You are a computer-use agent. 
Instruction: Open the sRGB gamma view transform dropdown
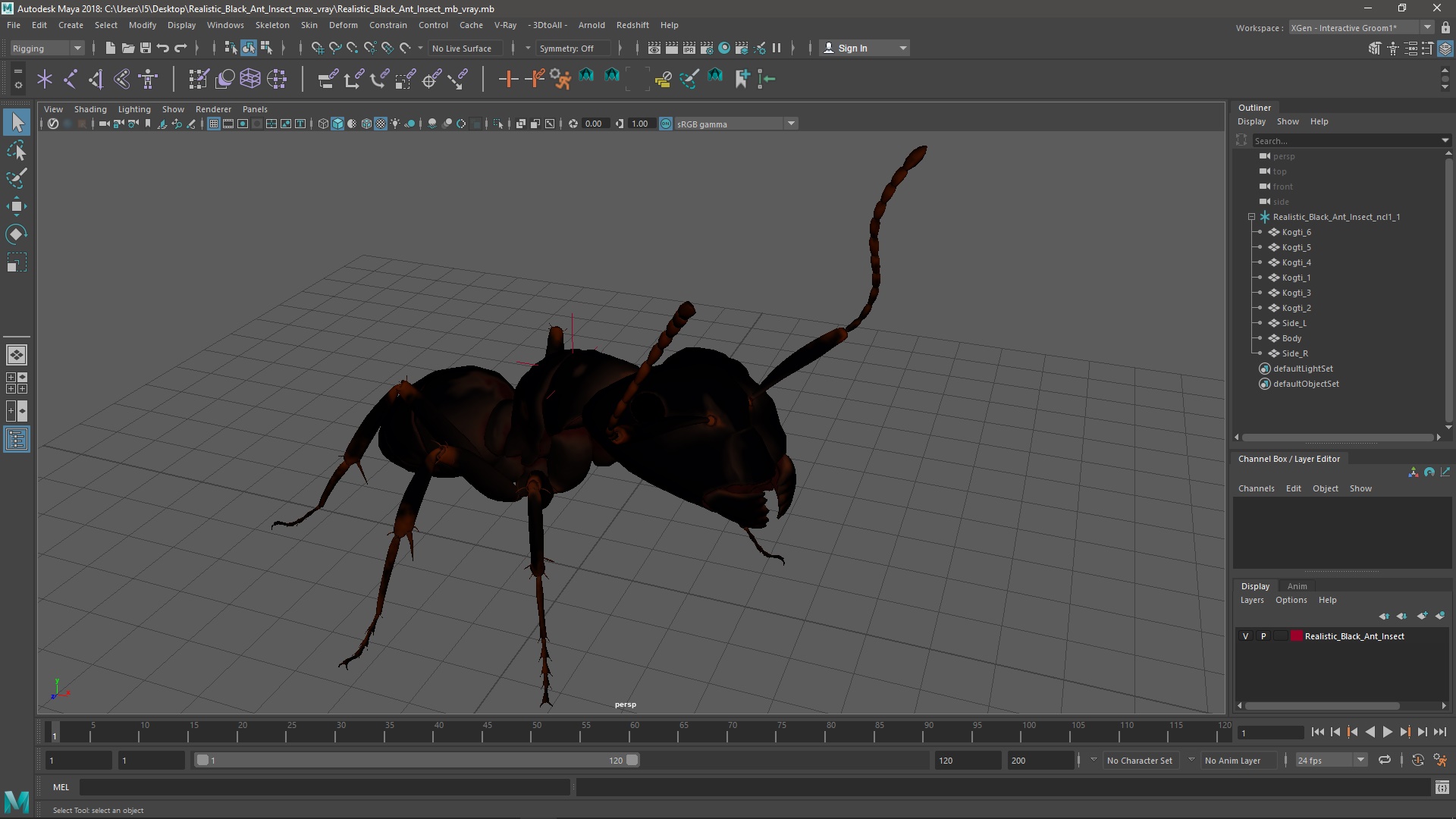[x=735, y=124]
